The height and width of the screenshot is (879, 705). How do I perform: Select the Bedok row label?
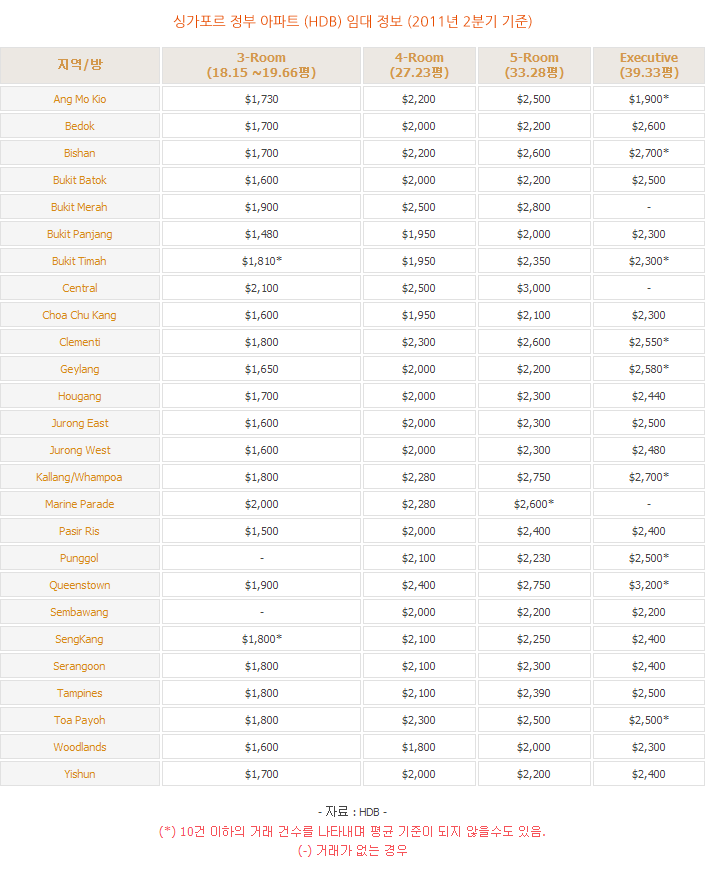(x=80, y=126)
